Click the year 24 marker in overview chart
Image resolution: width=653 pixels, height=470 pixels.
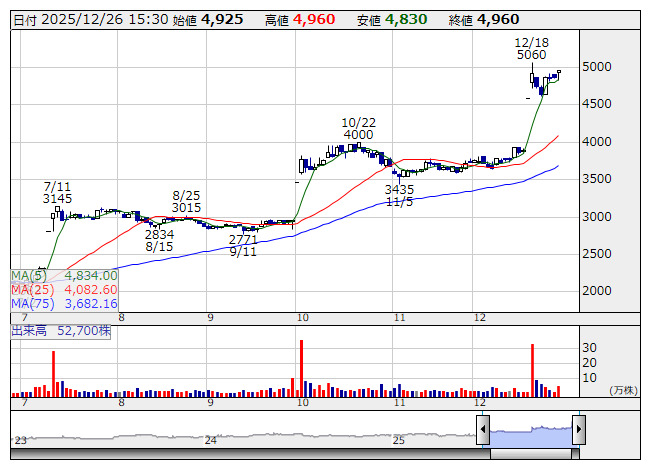click(211, 439)
